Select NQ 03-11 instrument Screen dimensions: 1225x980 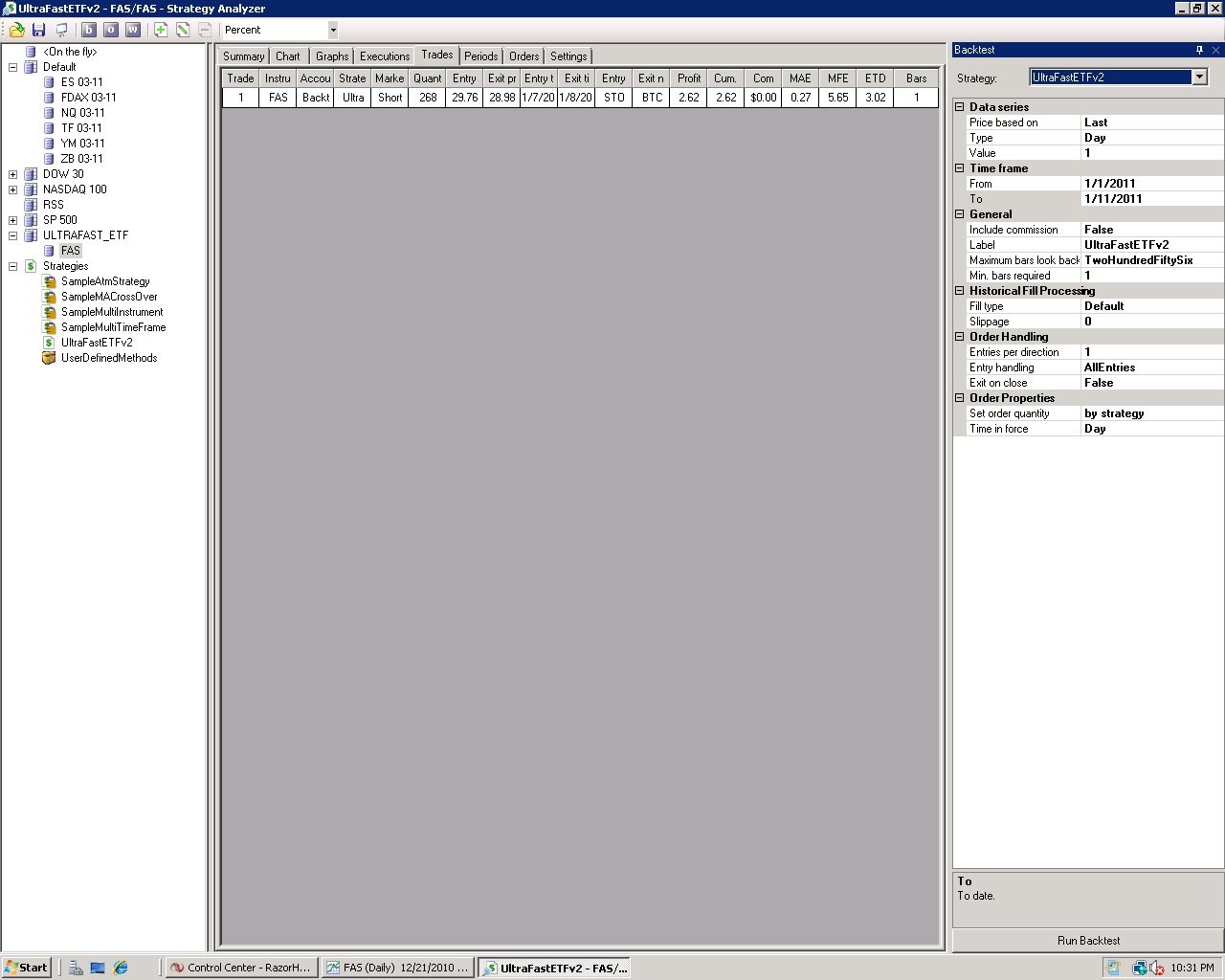pos(83,113)
